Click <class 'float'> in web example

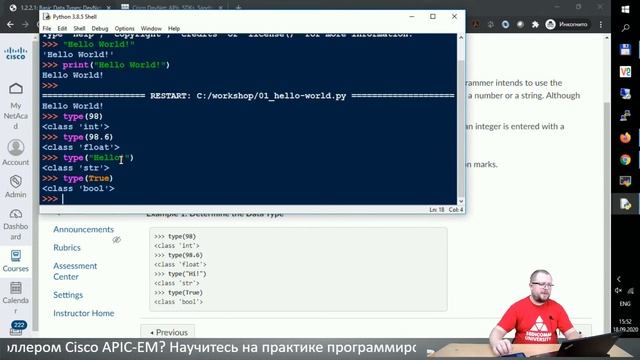[x=180, y=264]
